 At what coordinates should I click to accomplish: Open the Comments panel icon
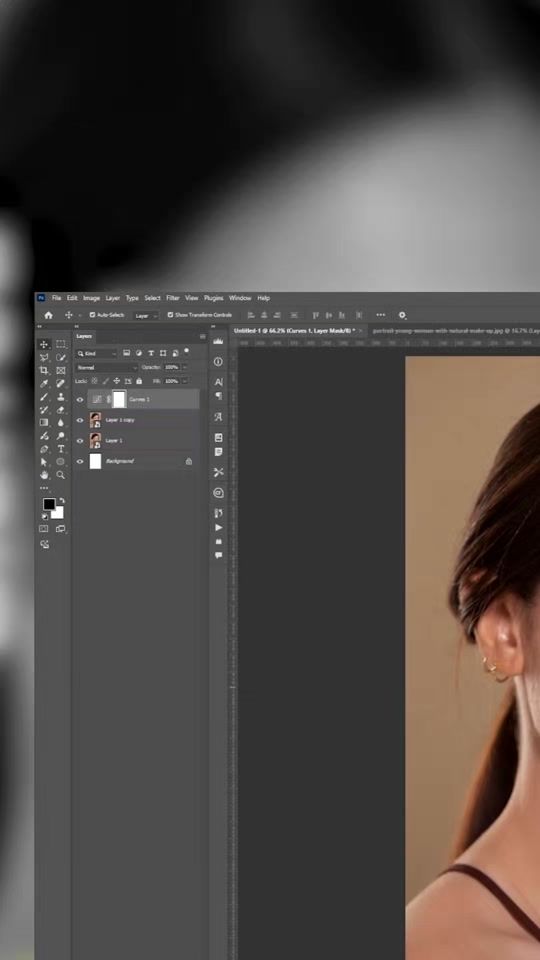218,555
